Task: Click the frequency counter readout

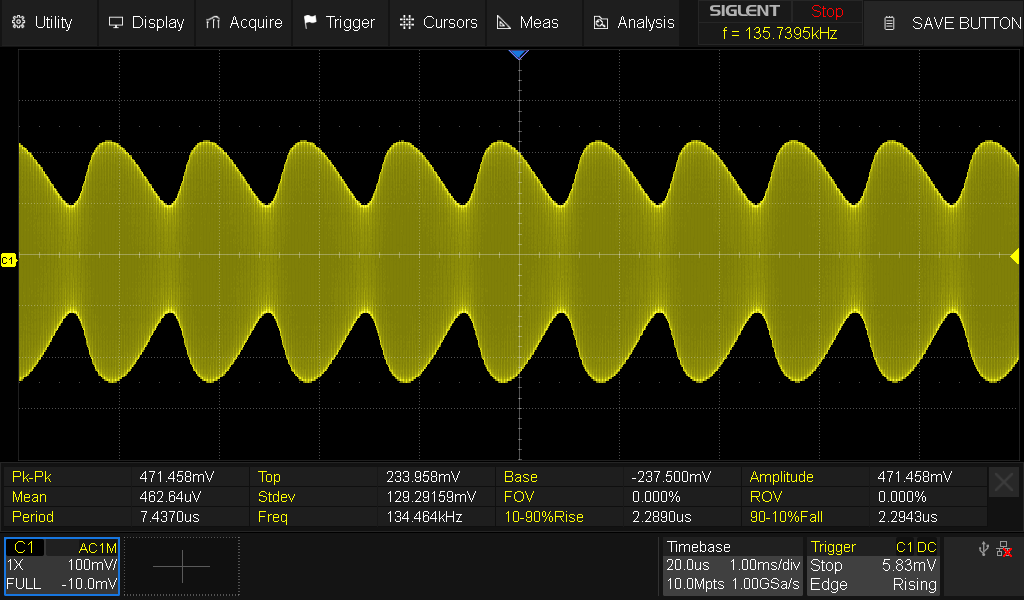Action: tap(779, 33)
